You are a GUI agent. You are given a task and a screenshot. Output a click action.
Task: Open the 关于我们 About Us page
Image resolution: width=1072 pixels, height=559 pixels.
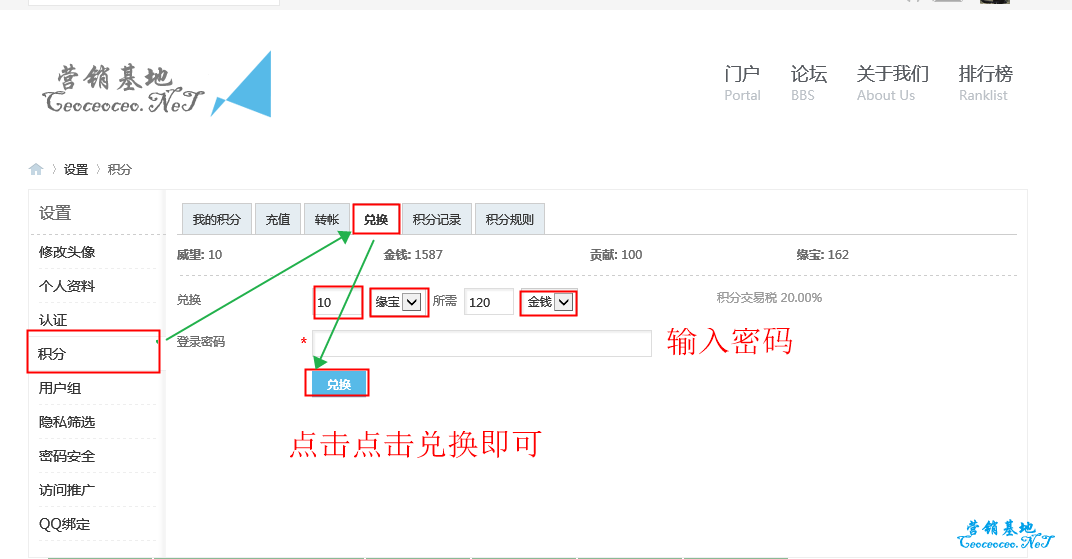[x=892, y=83]
